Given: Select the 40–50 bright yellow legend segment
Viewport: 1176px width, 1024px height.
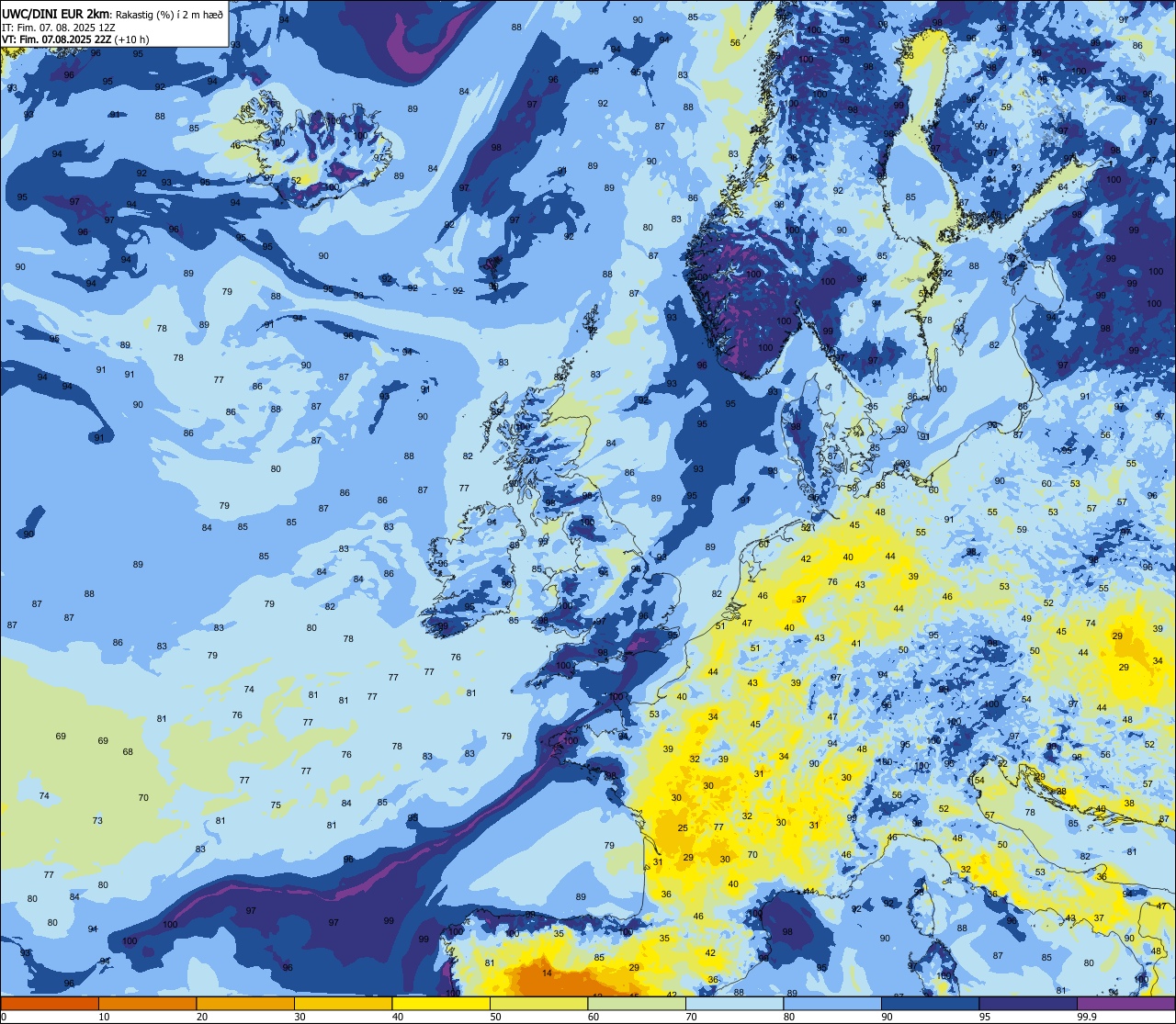Looking at the screenshot, I should tap(441, 1003).
